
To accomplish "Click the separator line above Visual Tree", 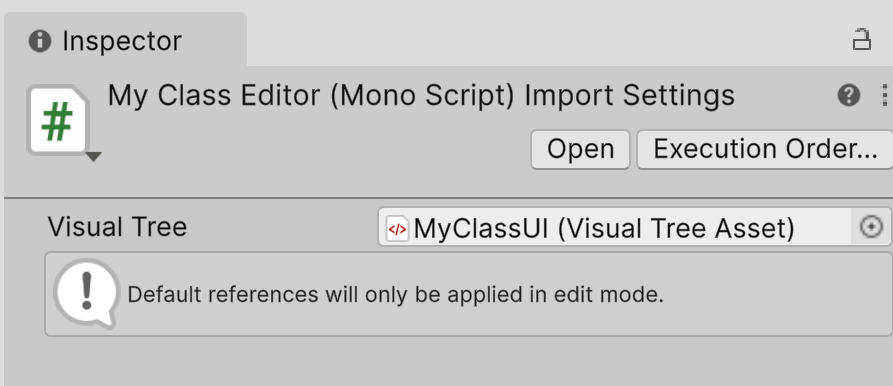I will click(448, 198).
